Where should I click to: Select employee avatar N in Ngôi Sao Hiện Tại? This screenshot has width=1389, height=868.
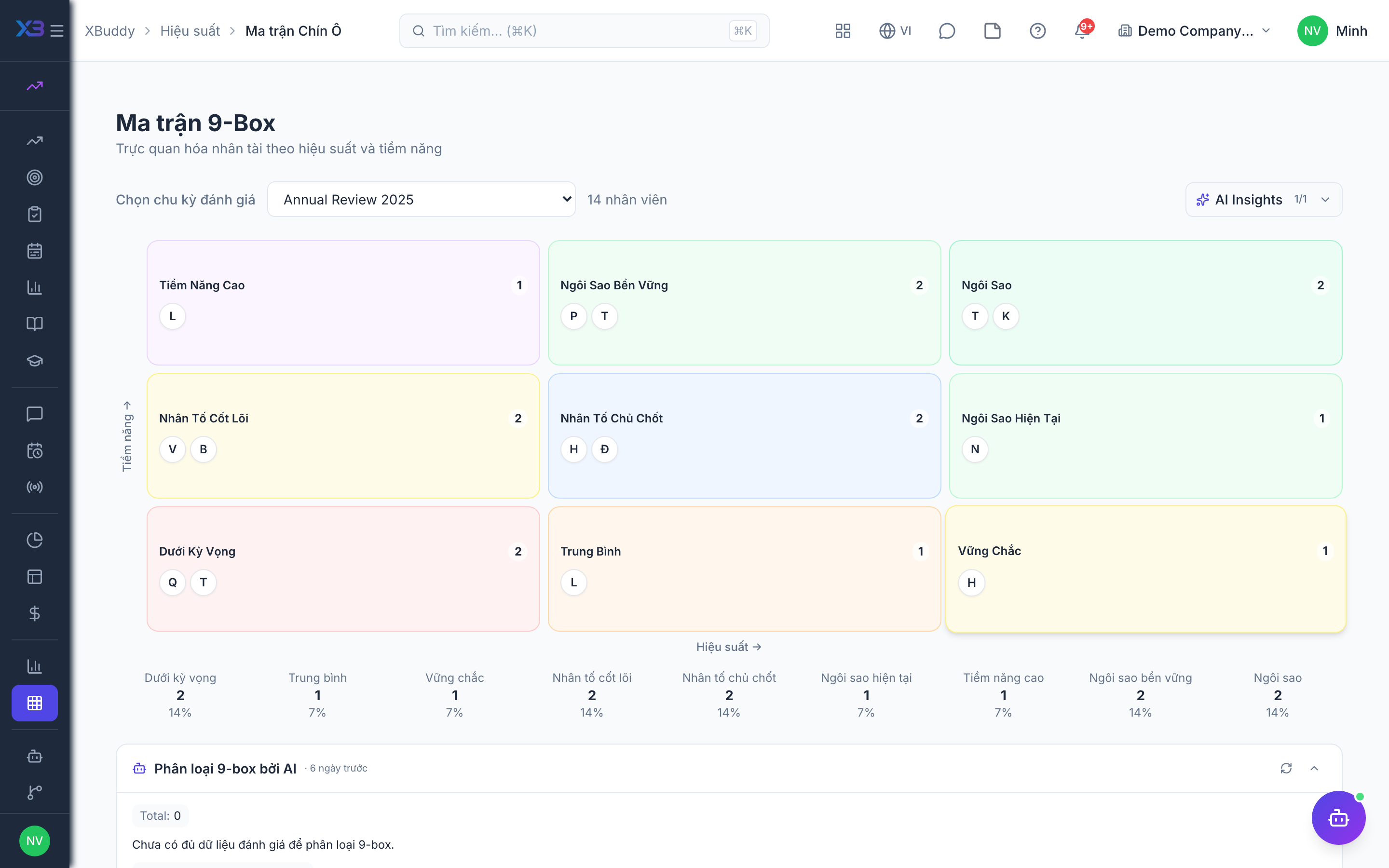(975, 449)
